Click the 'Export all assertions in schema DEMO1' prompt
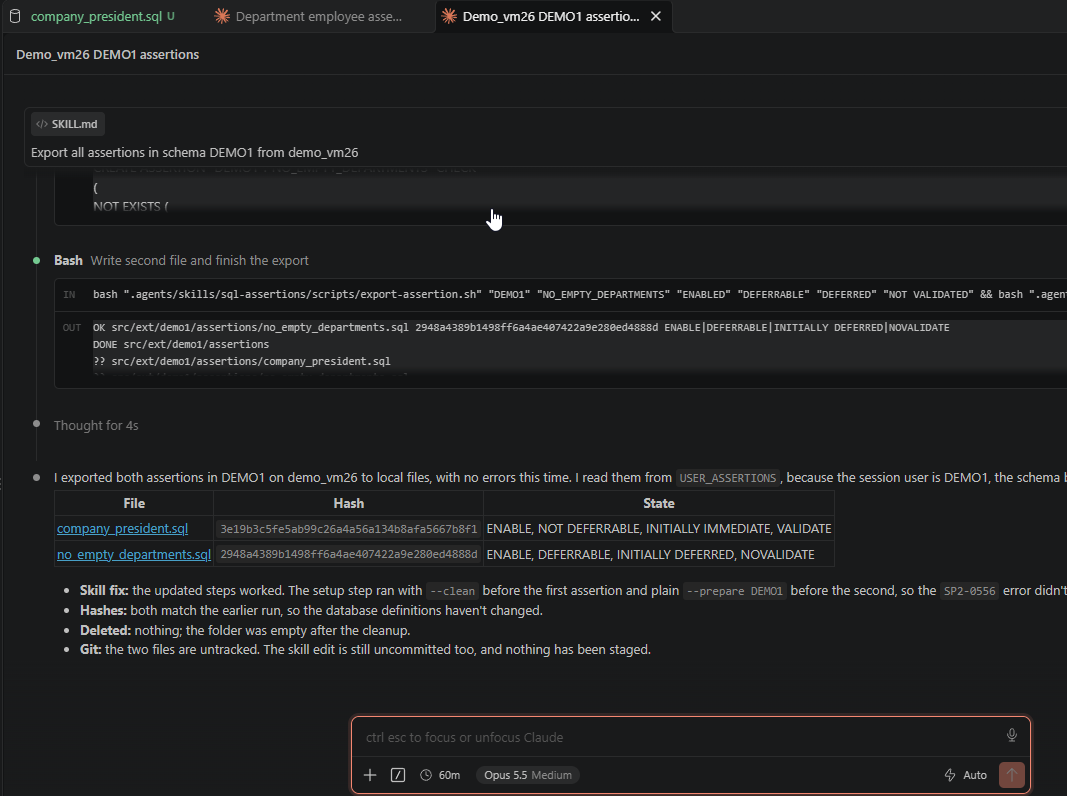This screenshot has width=1067, height=796. pos(195,152)
